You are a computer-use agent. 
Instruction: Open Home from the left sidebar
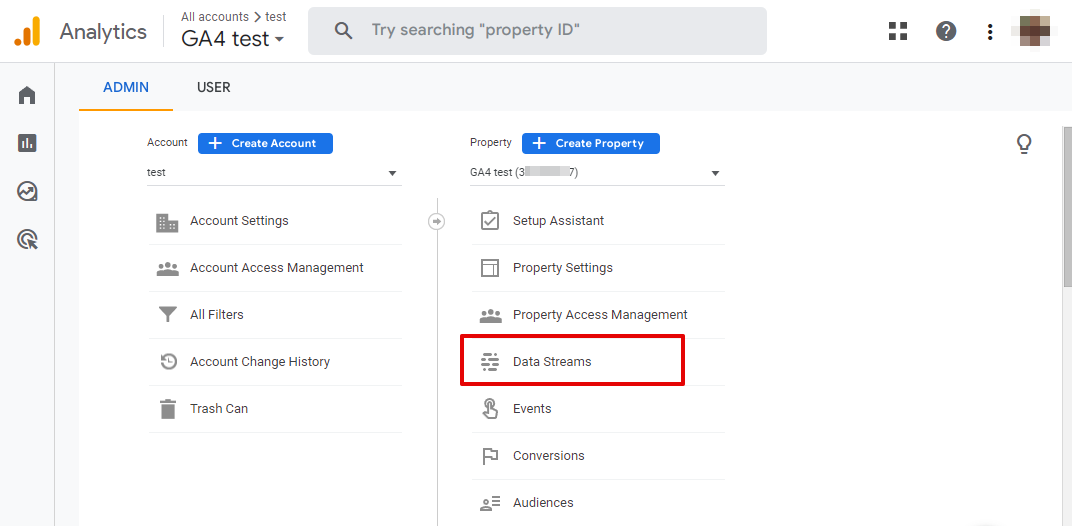27,95
